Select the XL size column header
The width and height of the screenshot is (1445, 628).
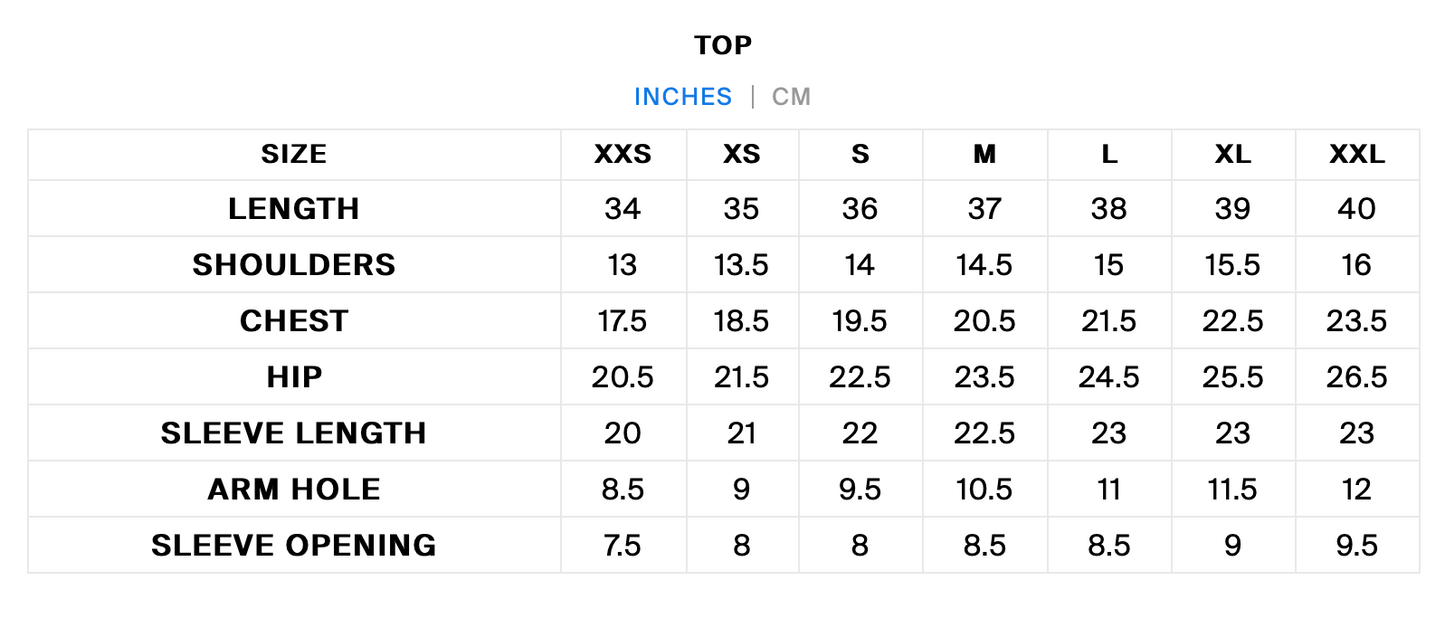pyautogui.click(x=1233, y=154)
